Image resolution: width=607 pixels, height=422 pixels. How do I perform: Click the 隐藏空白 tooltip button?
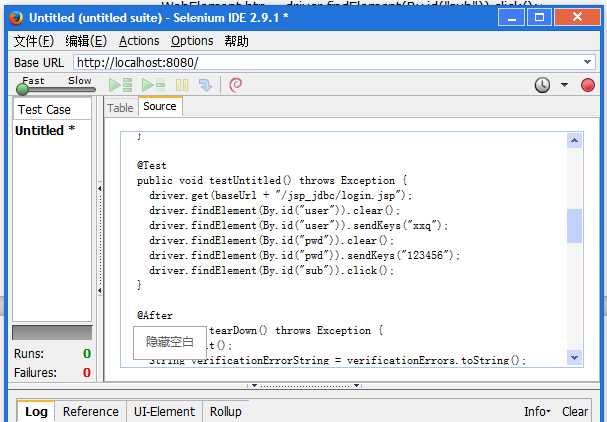170,342
